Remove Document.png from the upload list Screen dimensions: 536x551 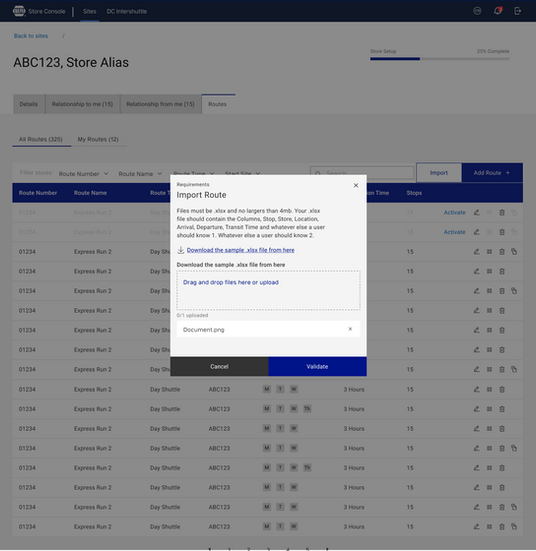tap(350, 329)
